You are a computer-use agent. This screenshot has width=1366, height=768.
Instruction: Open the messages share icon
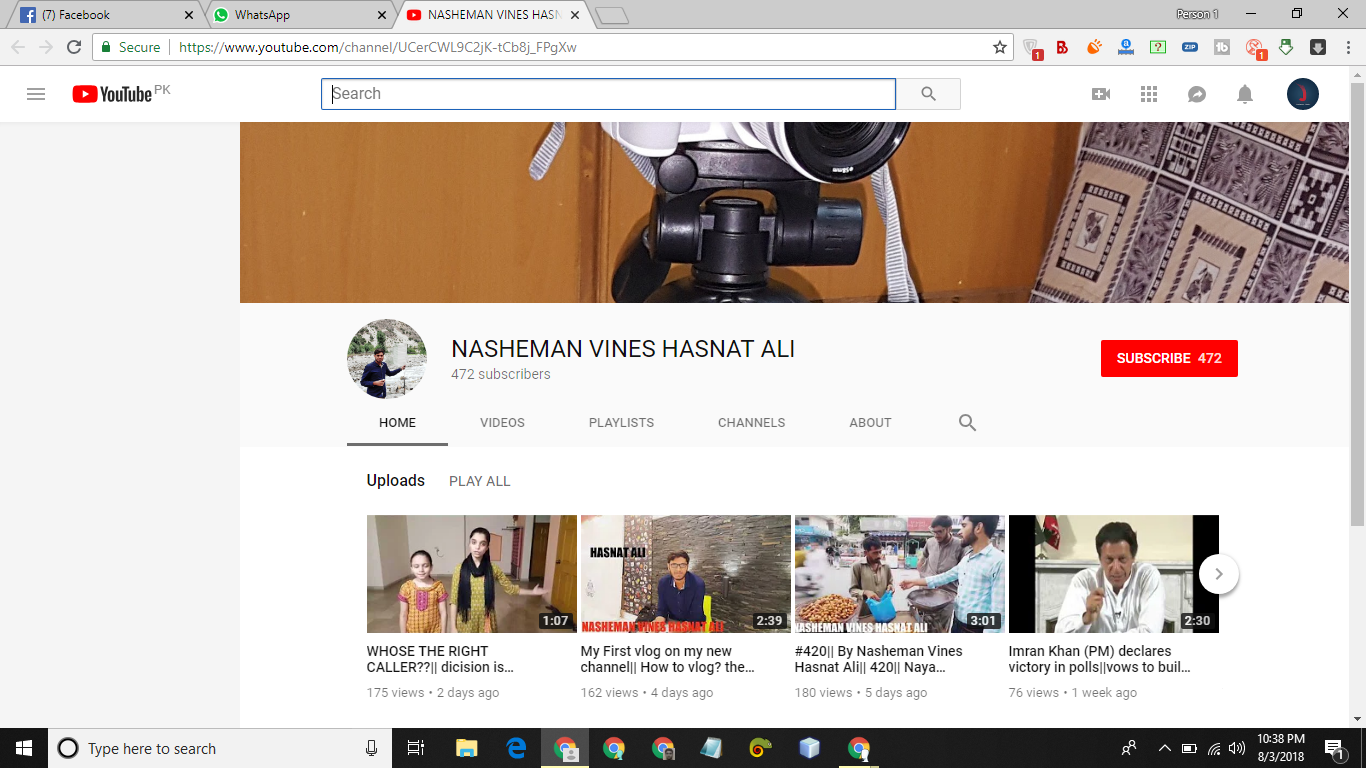1196,94
